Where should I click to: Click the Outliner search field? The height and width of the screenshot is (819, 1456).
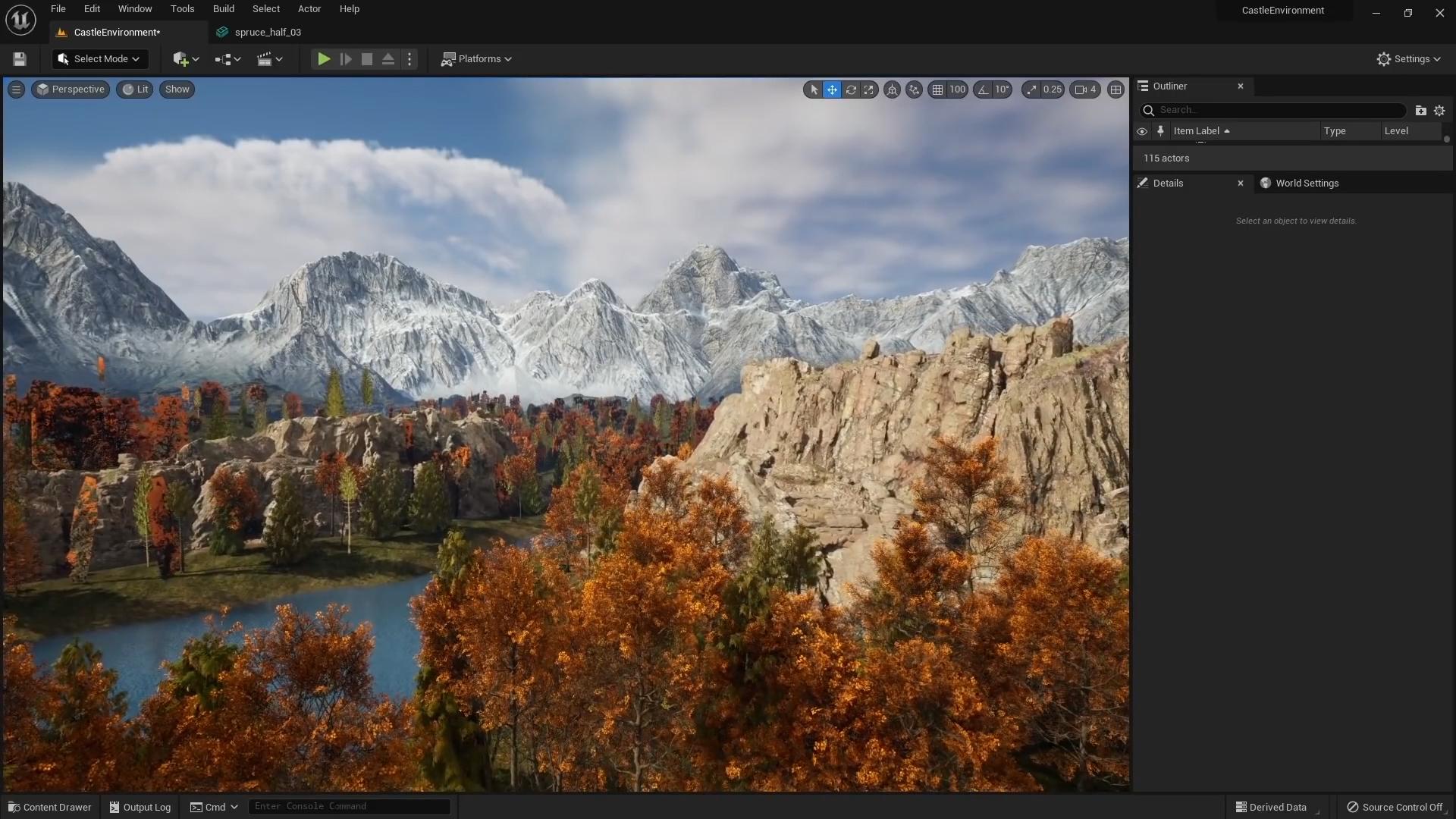point(1279,111)
